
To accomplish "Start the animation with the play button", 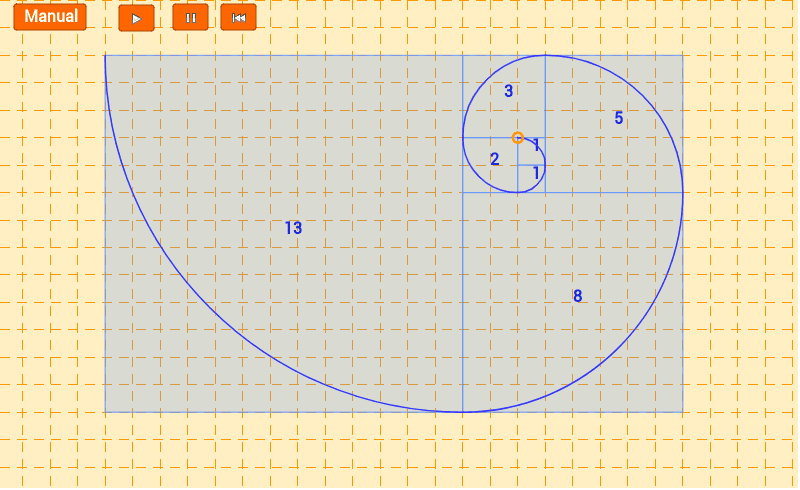I will 136,18.
